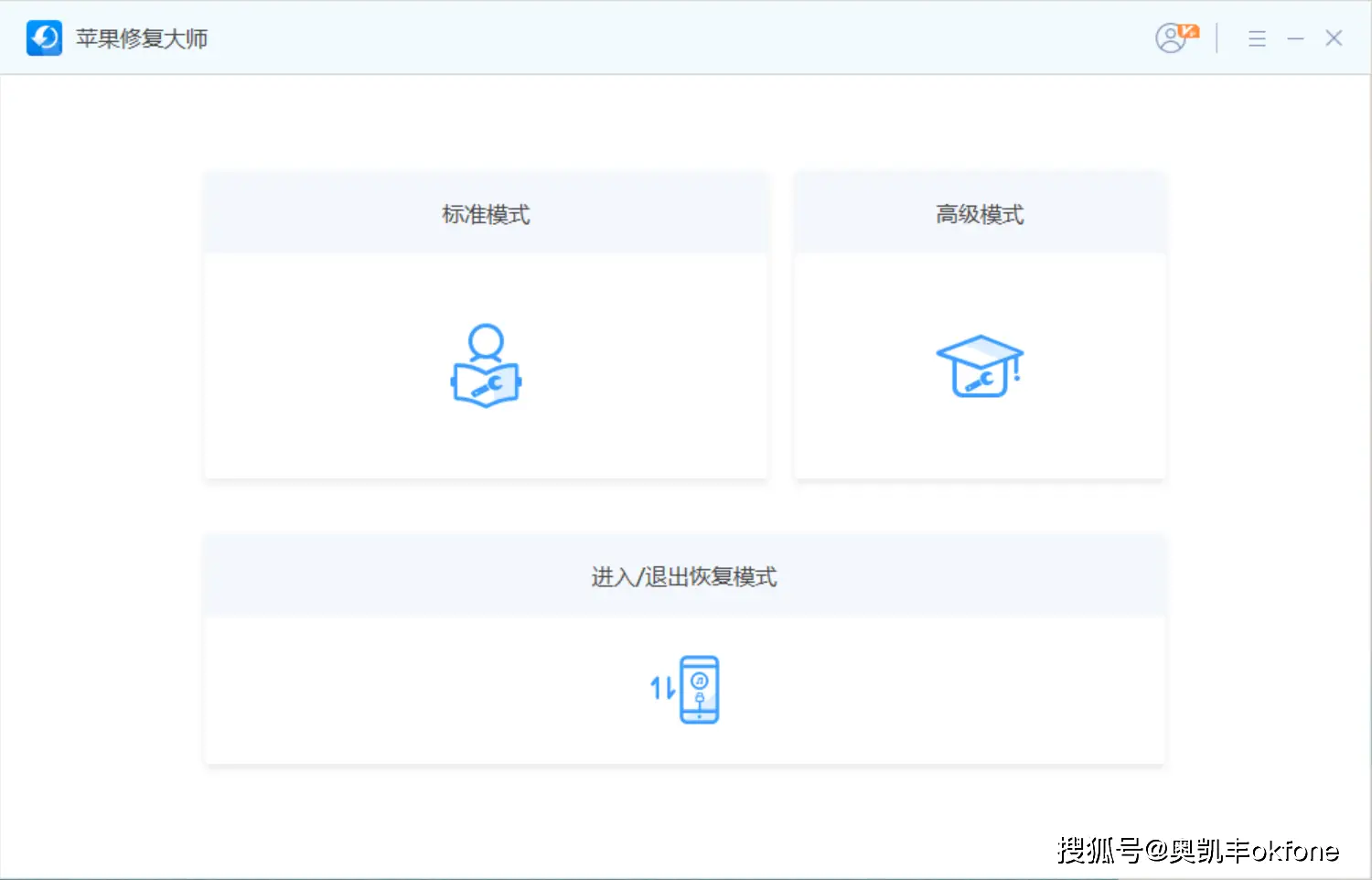Click the 苹果修复大师 logo icon in title bar
Image resolution: width=1372 pixels, height=880 pixels.
[x=43, y=38]
